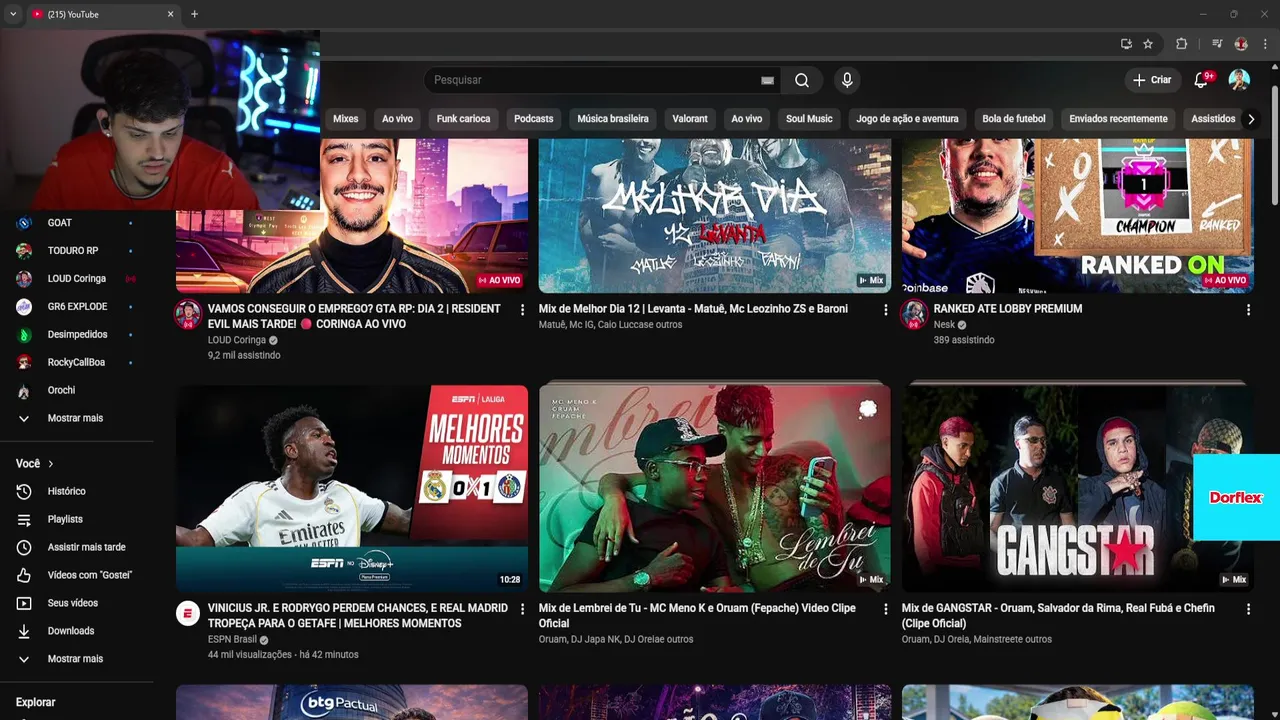Screen dimensions: 1280x720
Task: Open LOUD Coringa channel avatar beside video title
Action: pyautogui.click(x=188, y=314)
